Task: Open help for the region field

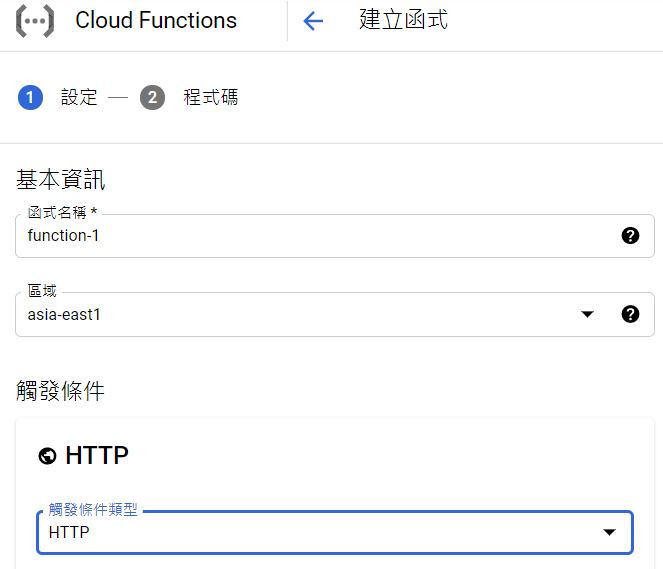Action: 630,314
